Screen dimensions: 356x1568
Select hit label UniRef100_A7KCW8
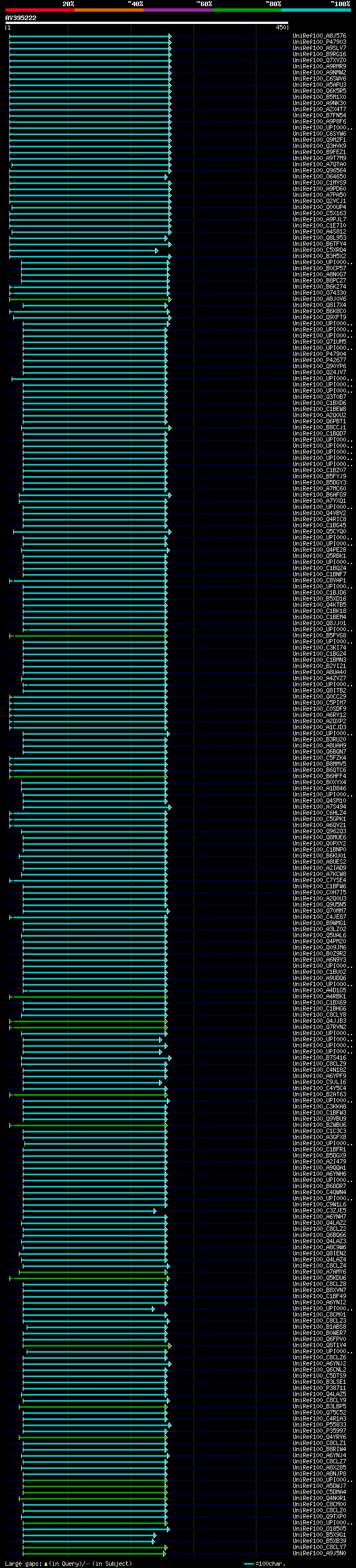tap(319, 874)
